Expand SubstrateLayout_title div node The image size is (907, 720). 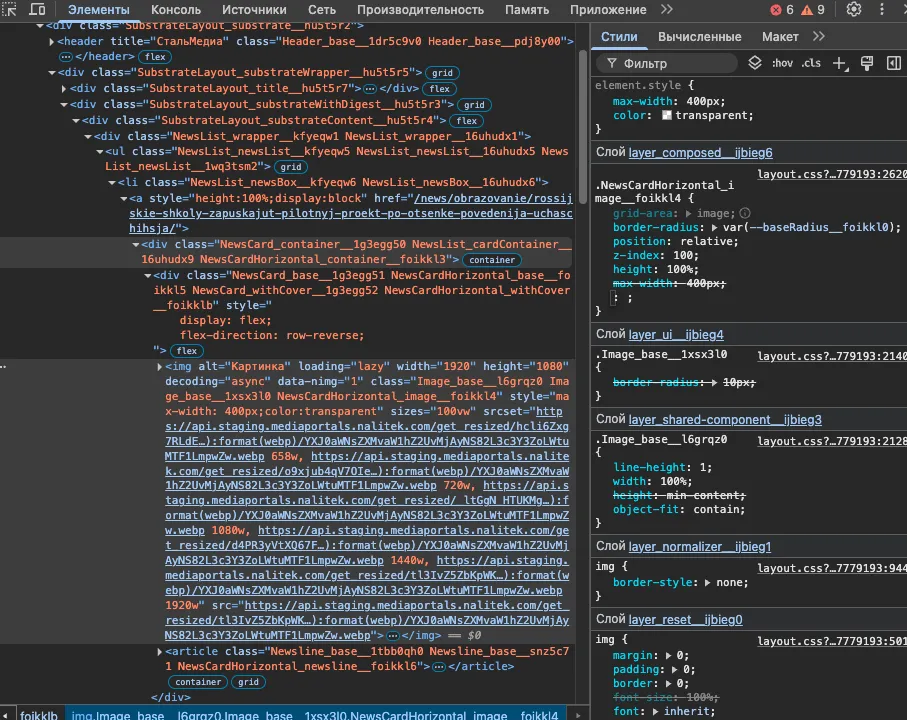[64, 89]
